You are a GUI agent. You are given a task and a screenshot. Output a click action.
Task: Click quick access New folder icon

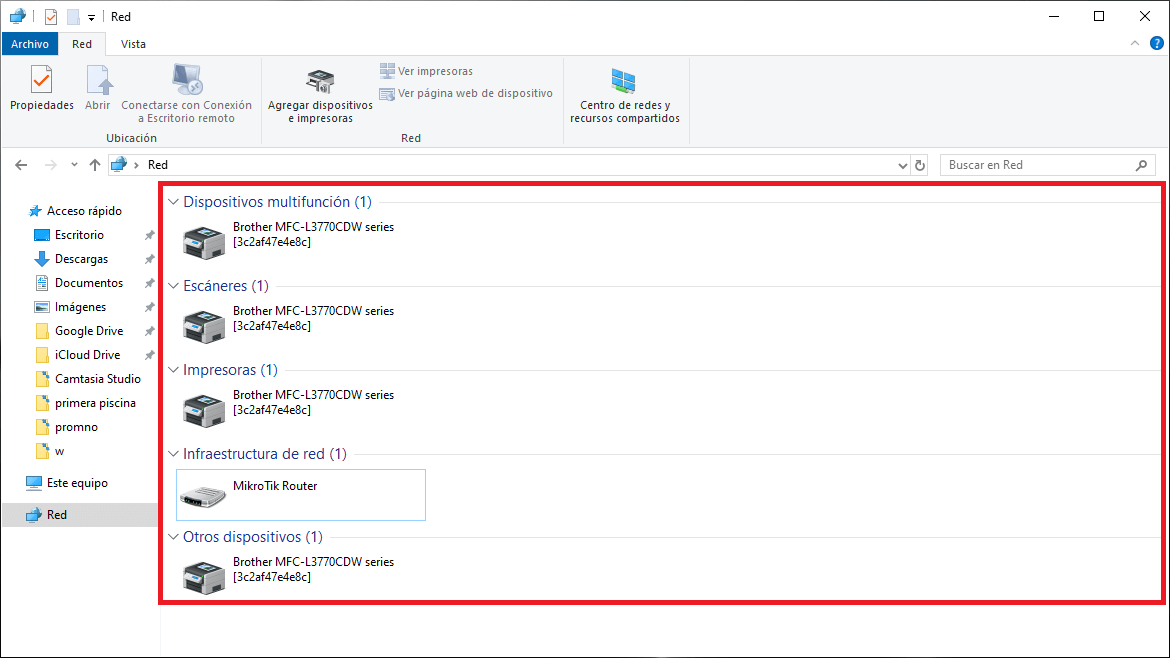coord(73,16)
